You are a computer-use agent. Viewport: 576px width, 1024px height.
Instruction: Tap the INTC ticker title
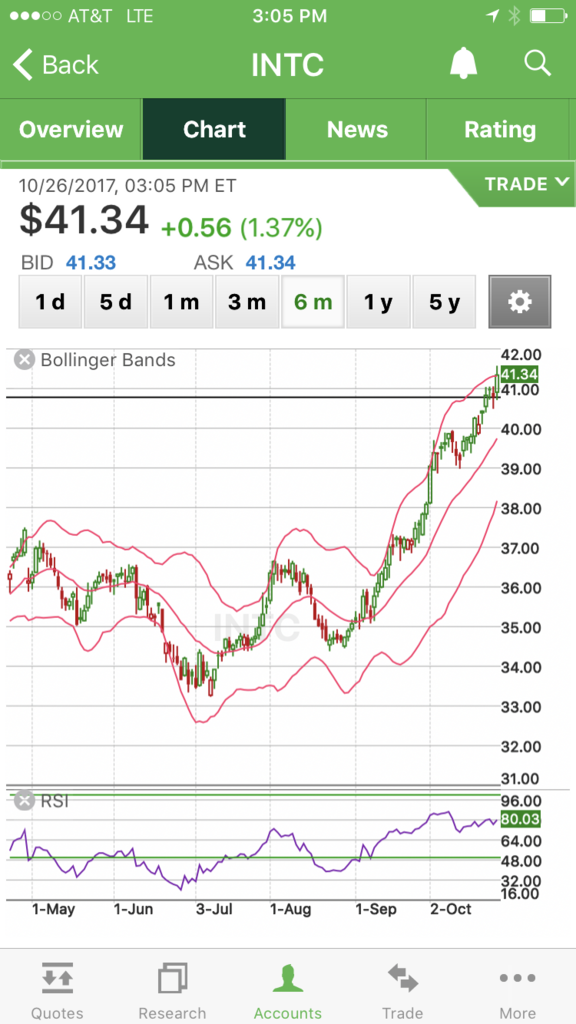click(x=287, y=65)
